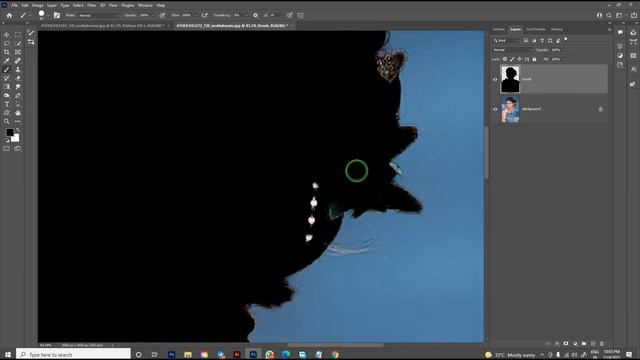Toggle lock all padlock icon
Image resolution: width=640 pixels, height=360 pixels.
coord(534,59)
